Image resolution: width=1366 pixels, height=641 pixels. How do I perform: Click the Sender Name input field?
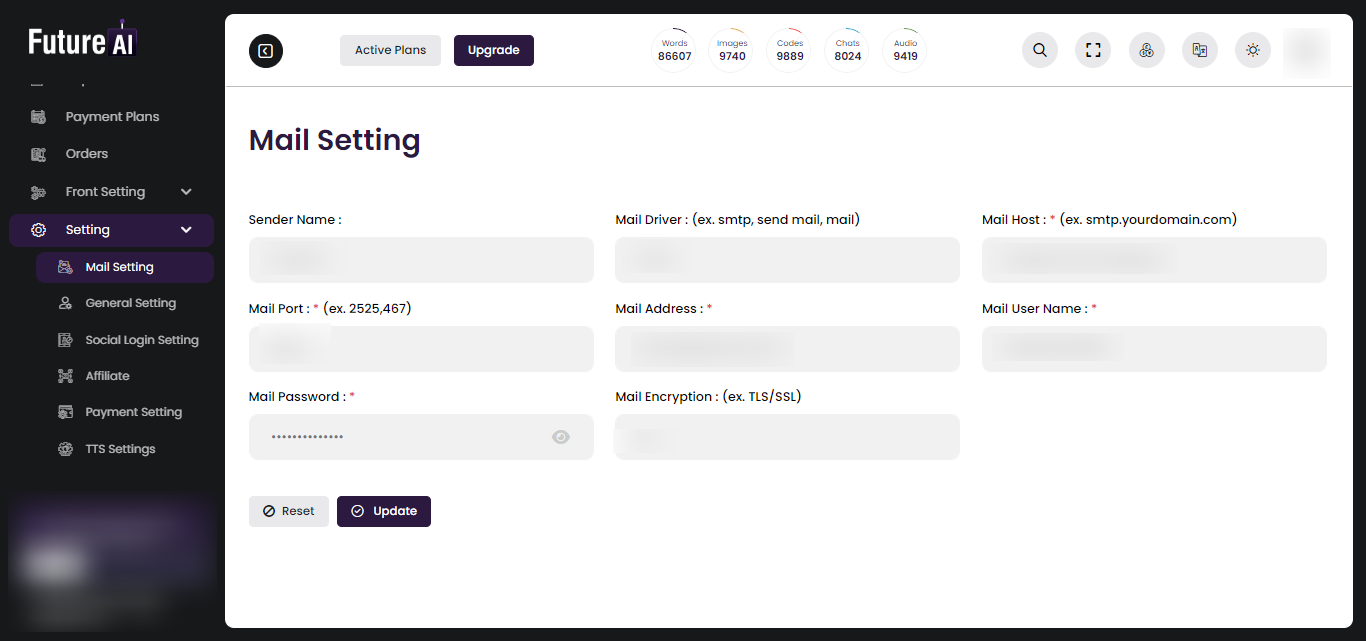pyautogui.click(x=421, y=259)
